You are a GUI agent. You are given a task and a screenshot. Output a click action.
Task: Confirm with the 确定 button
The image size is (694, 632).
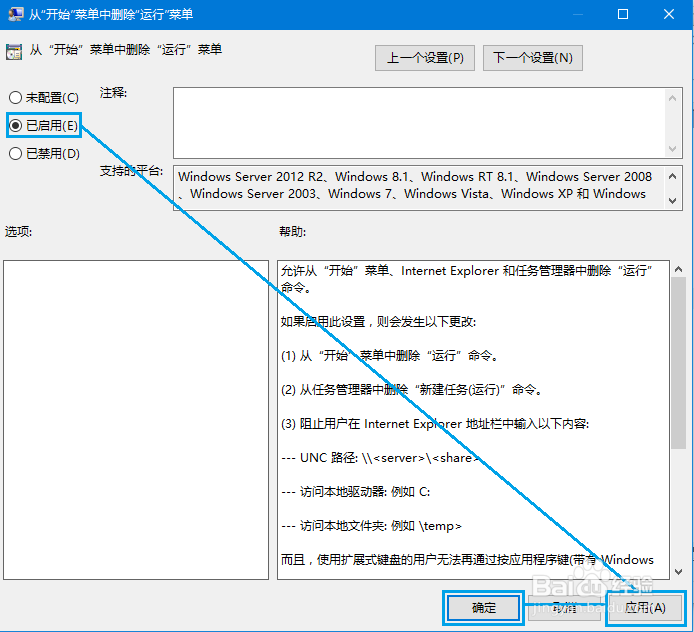[483, 608]
